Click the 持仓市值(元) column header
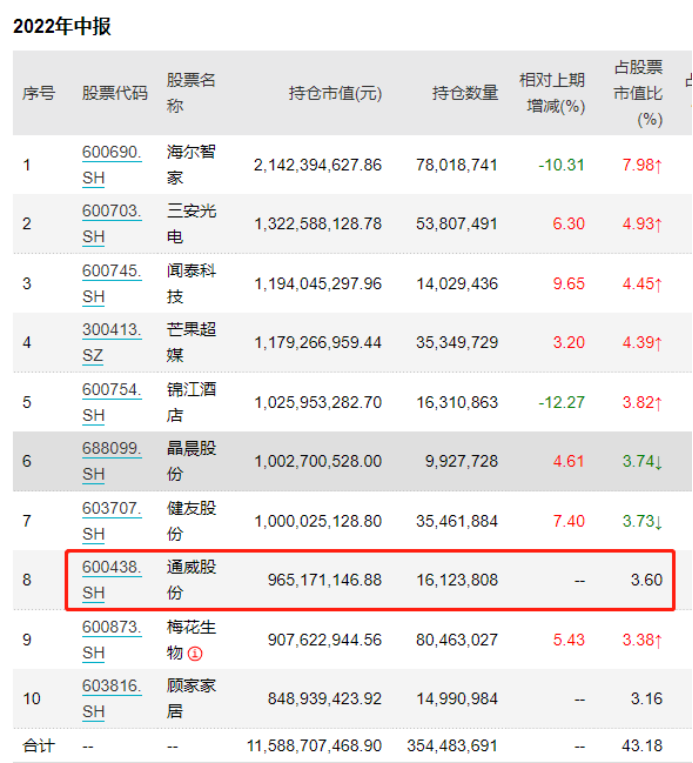Image resolution: width=693 pixels, height=763 pixels. point(335,93)
